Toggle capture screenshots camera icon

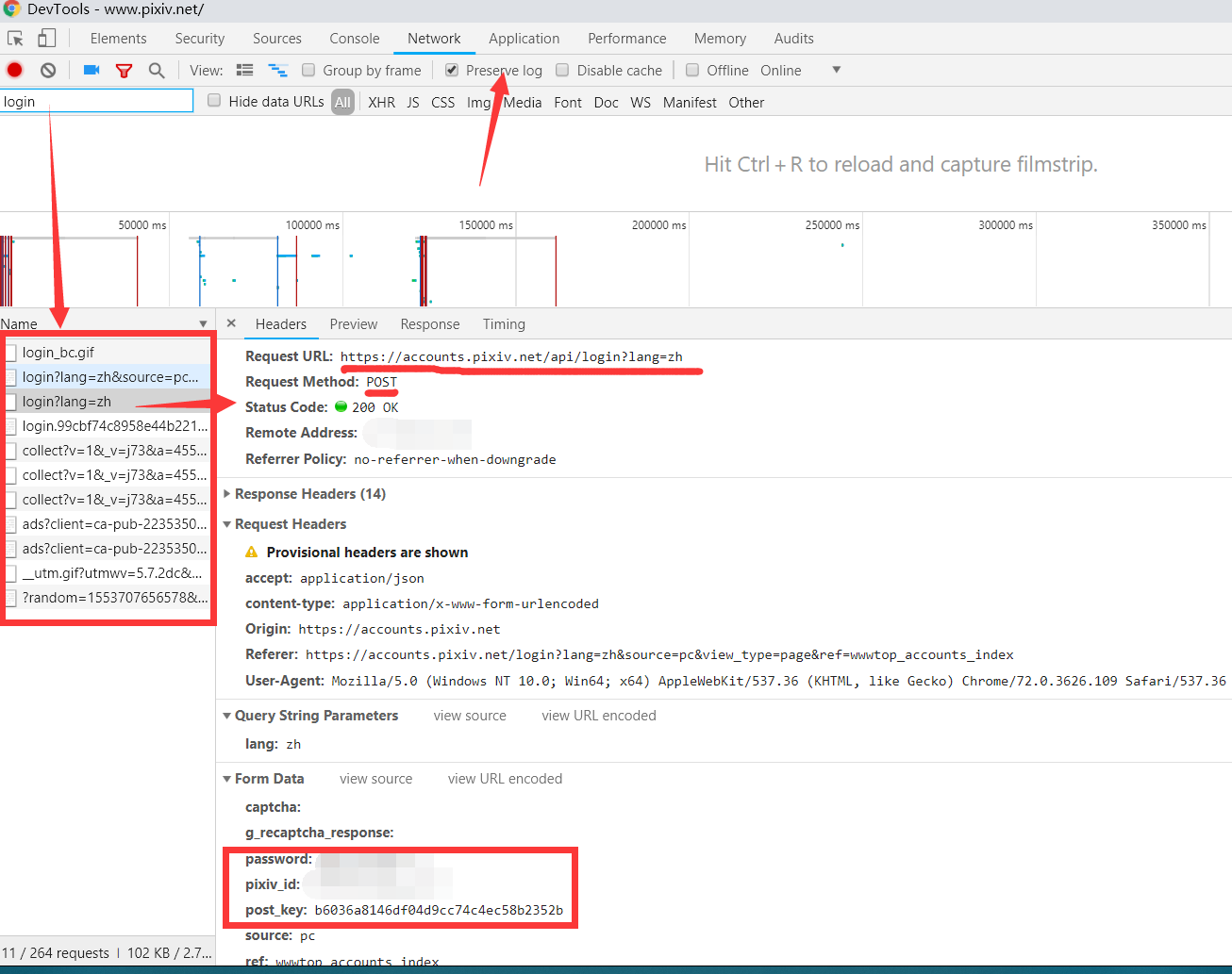coord(92,70)
